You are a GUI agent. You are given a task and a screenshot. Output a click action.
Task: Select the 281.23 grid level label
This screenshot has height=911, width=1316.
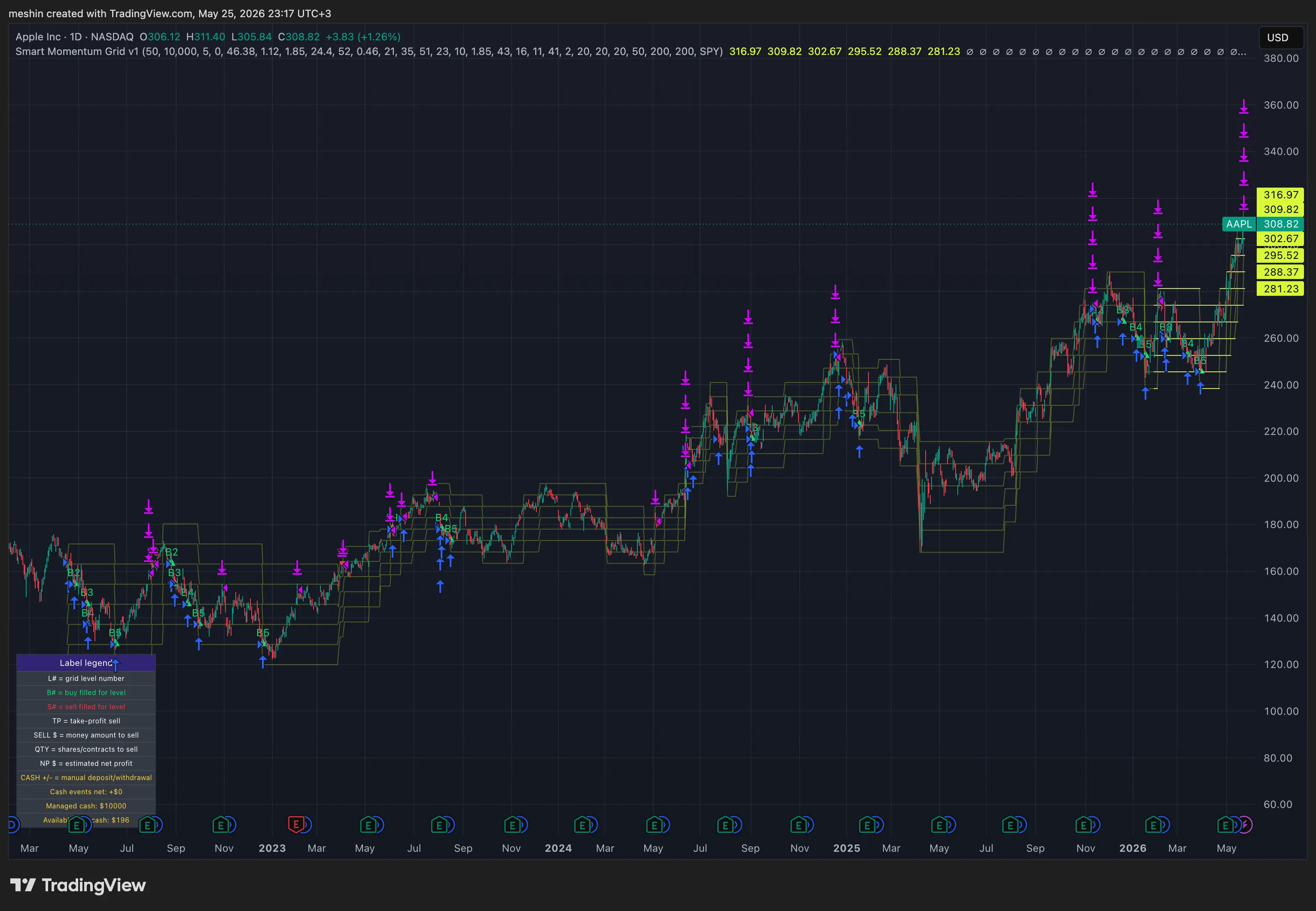click(x=1281, y=289)
